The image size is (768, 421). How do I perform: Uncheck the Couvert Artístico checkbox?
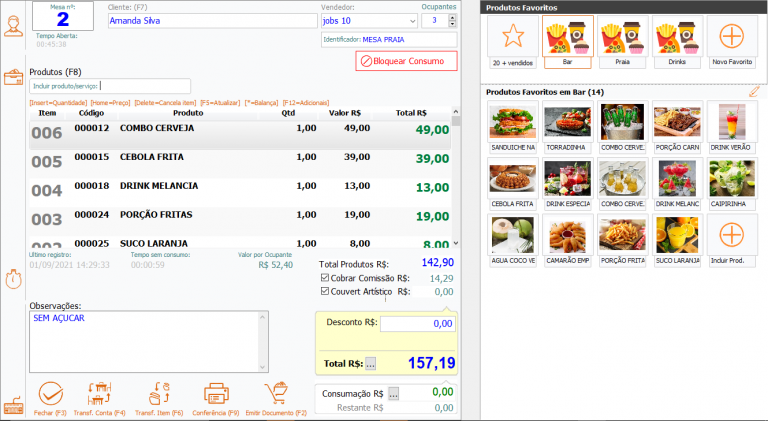[x=324, y=292]
